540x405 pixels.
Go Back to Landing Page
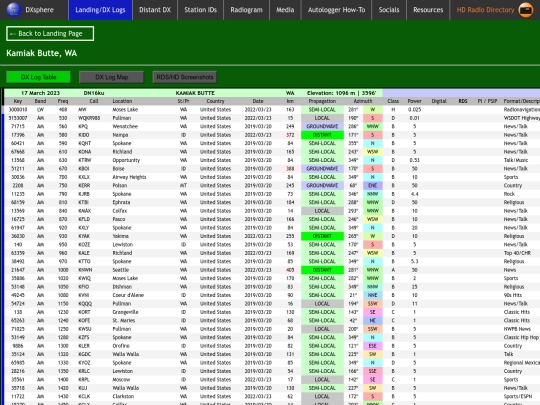click(50, 33)
